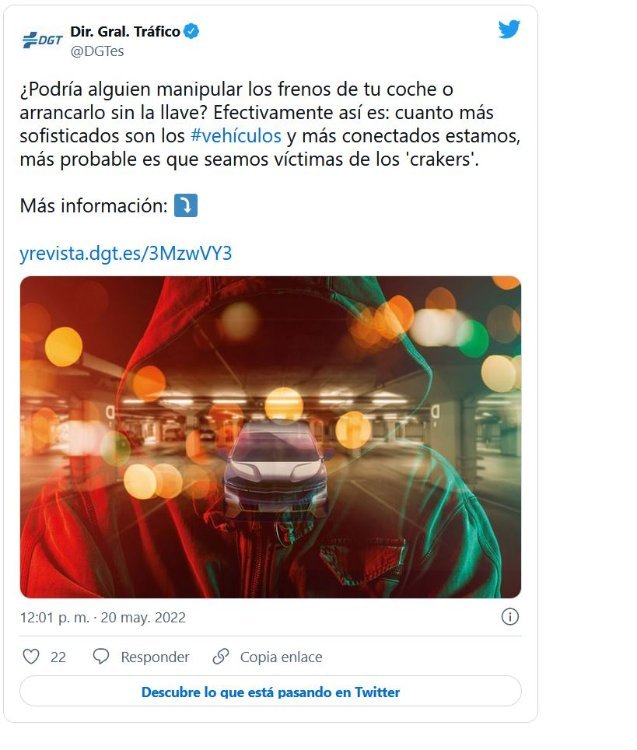637x750 pixels.
Task: Open the #vehículos hashtag
Action: [236, 136]
